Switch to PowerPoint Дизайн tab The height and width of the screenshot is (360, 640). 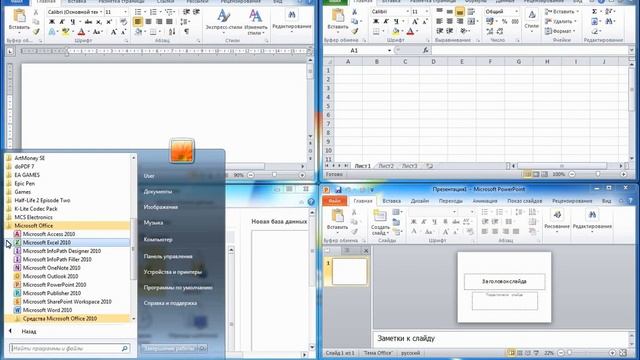420,201
